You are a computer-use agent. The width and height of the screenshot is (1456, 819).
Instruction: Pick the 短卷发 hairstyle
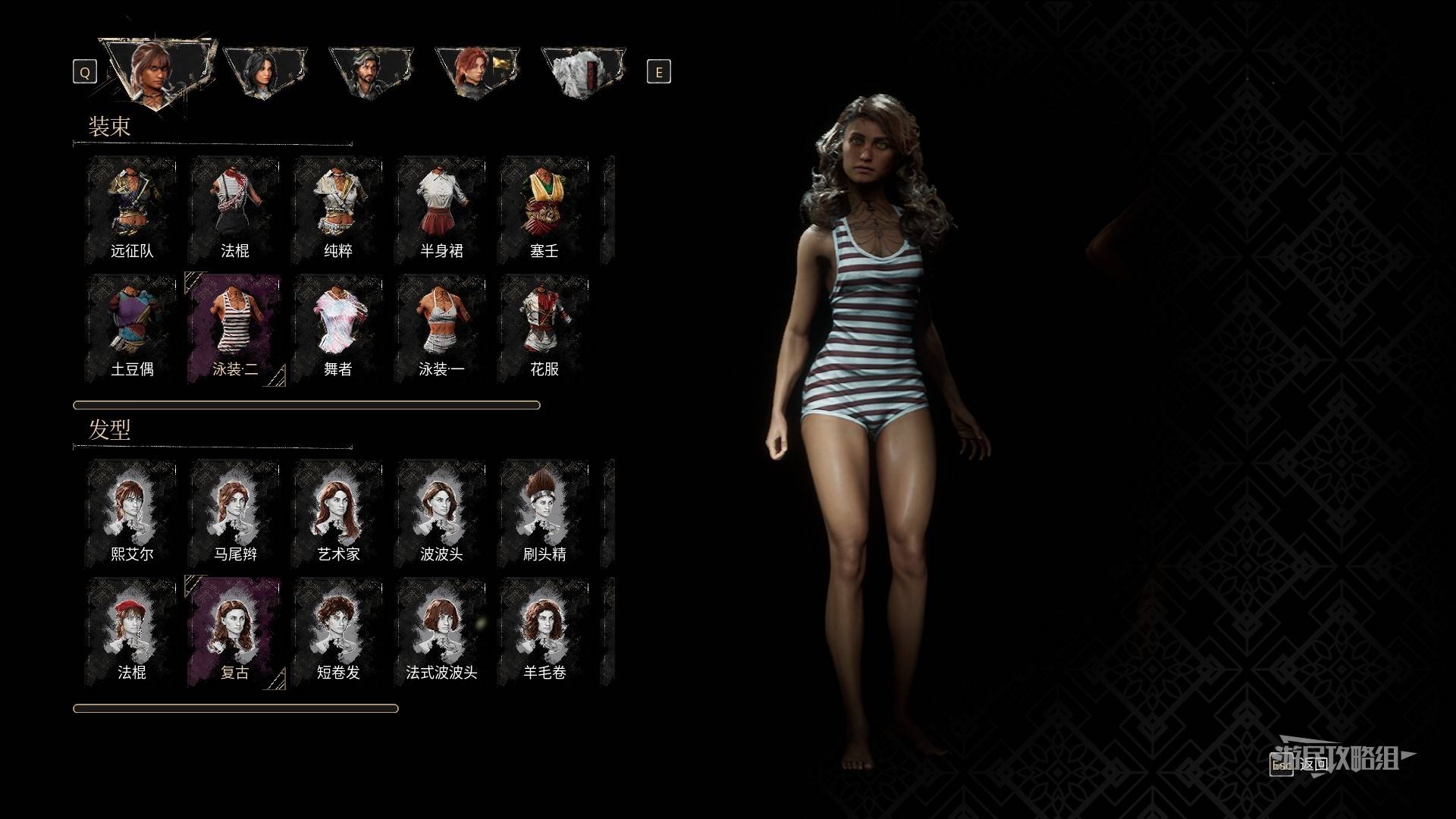pyautogui.click(x=338, y=632)
